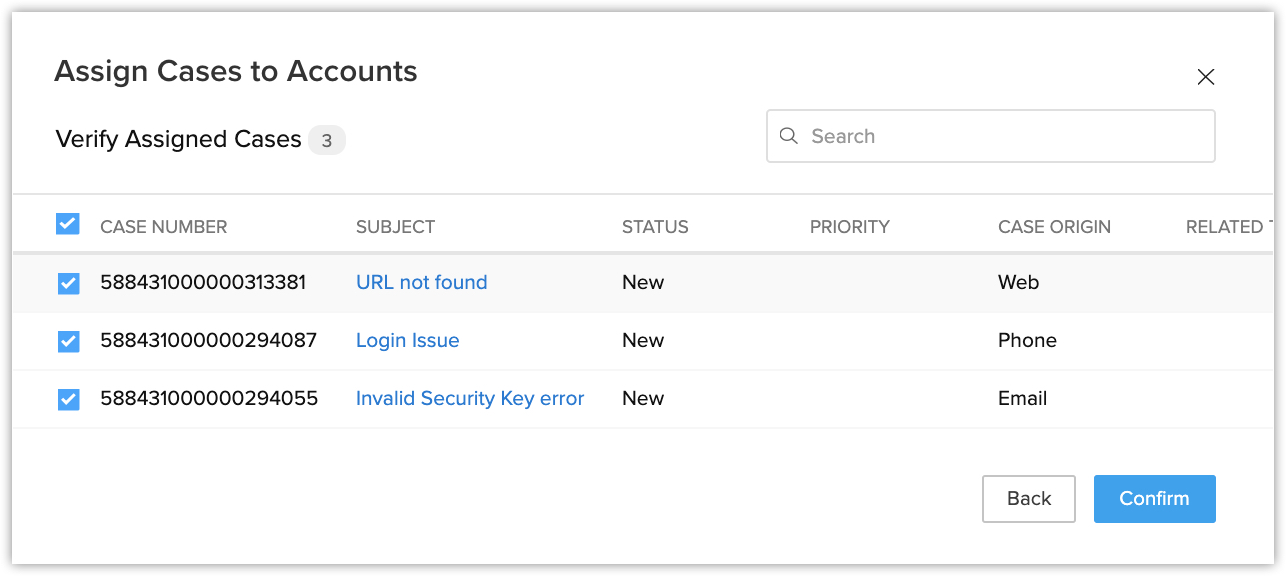Image resolution: width=1286 pixels, height=576 pixels.
Task: Close the Assign Cases dialog
Action: point(1206,77)
